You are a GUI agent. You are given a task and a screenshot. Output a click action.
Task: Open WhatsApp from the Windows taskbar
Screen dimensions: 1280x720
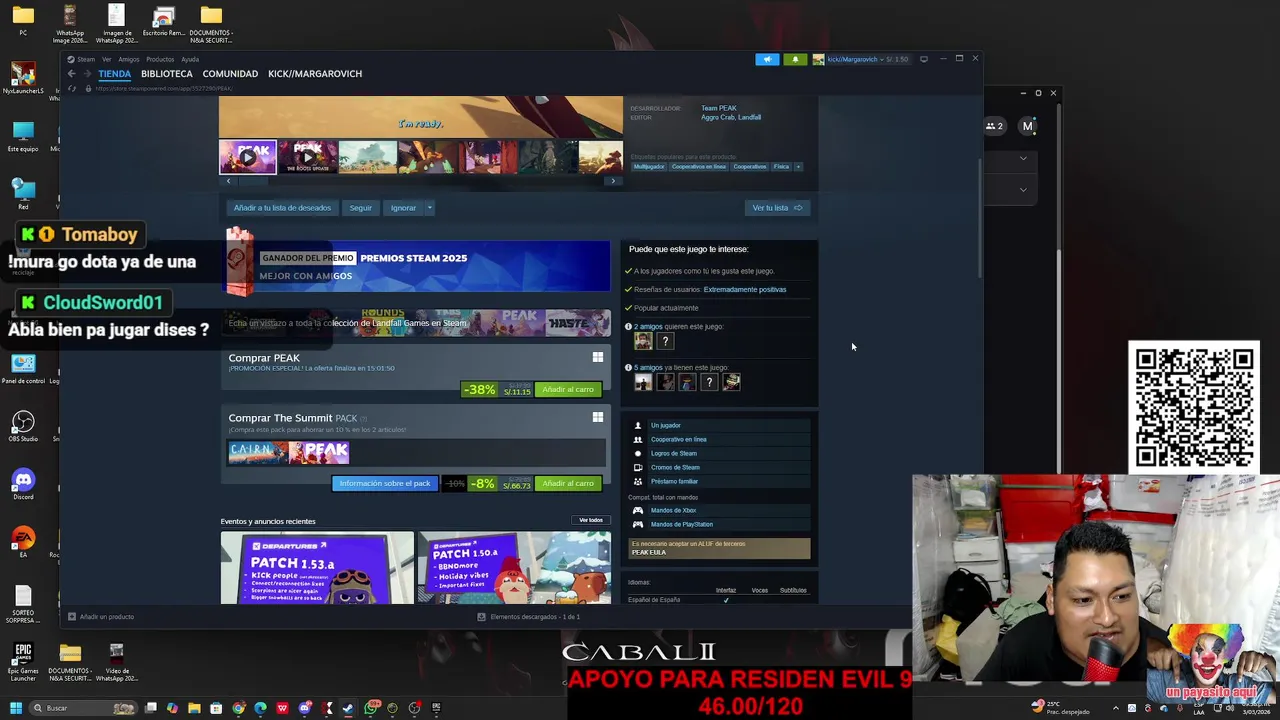(x=371, y=708)
